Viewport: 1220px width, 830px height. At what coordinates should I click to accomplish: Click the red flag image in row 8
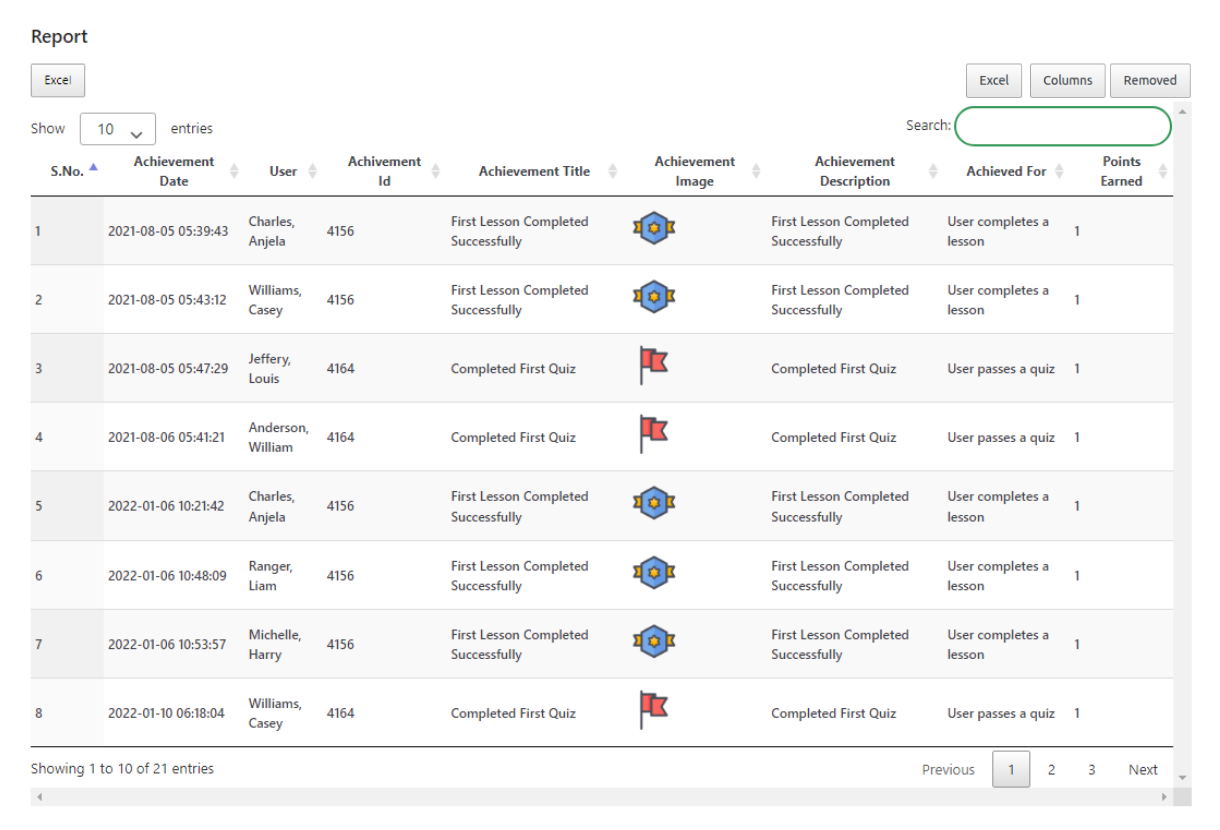click(x=653, y=712)
